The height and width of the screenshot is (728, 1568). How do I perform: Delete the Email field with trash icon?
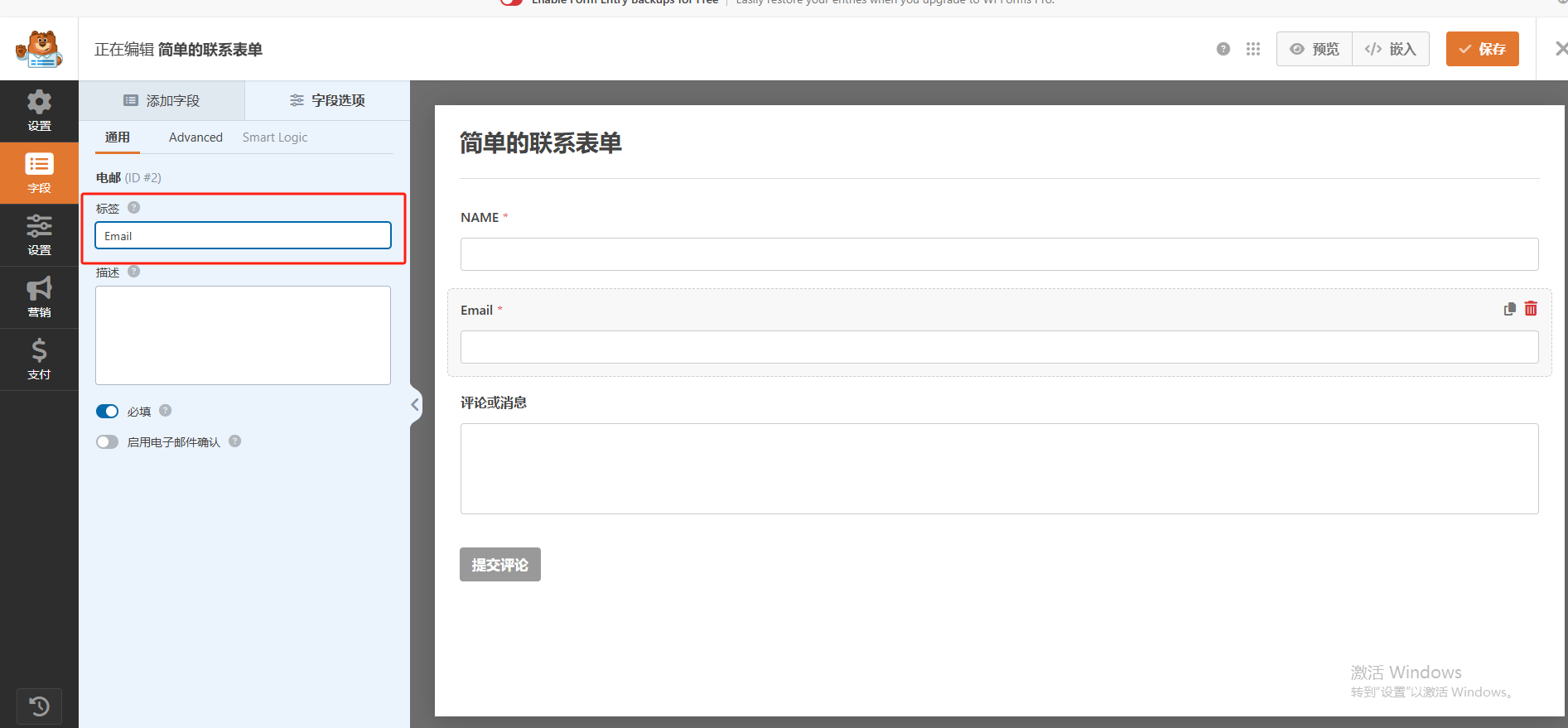[x=1531, y=309]
